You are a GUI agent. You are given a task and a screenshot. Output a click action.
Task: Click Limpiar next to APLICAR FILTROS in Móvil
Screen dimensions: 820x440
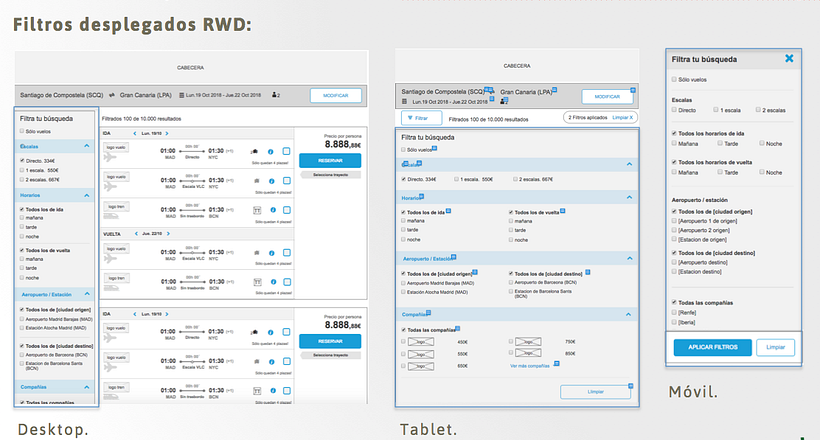776,347
